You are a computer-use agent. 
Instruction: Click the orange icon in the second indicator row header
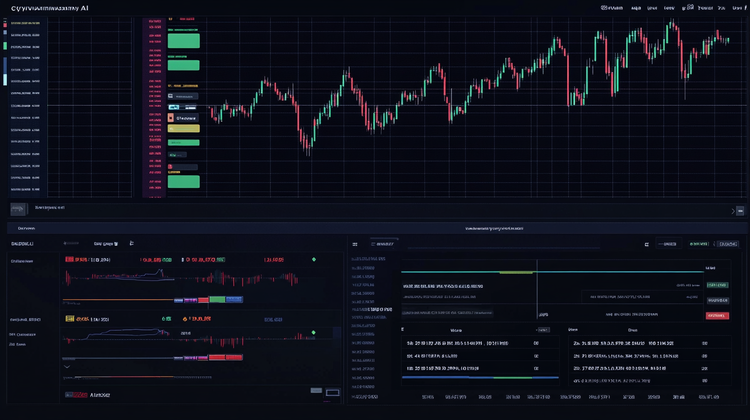[x=185, y=319]
